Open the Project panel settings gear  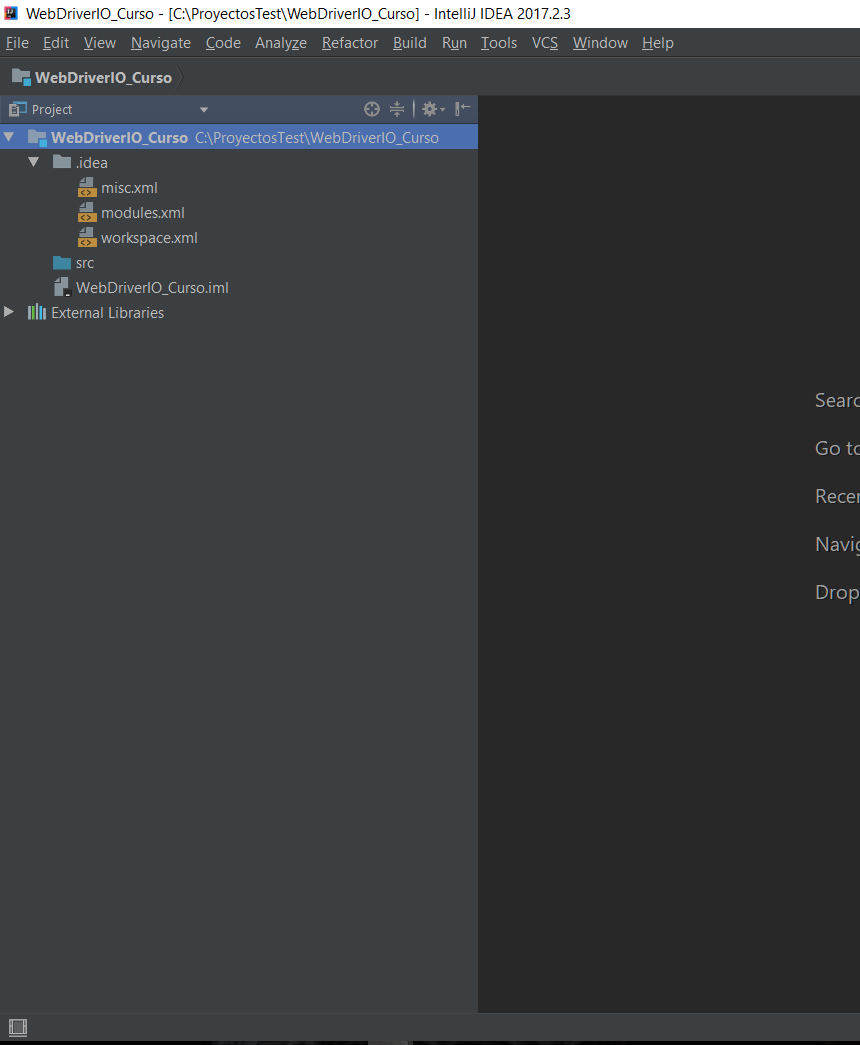point(433,109)
